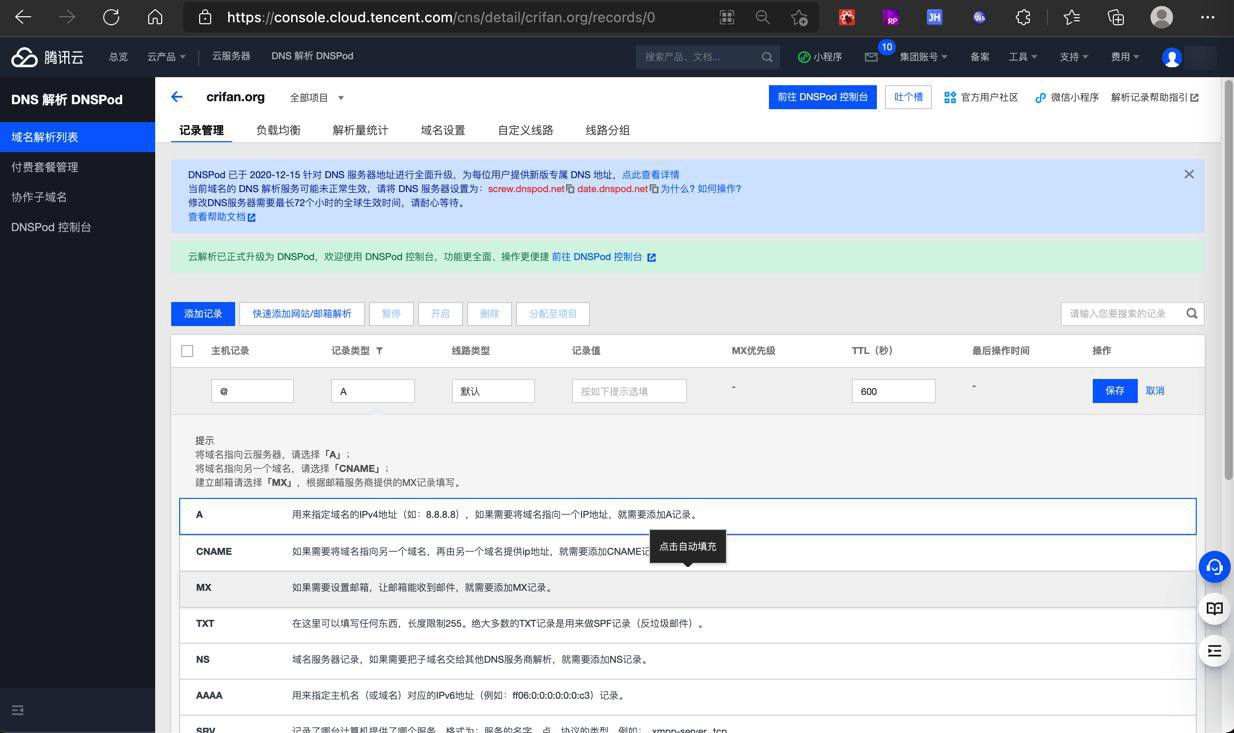The height and width of the screenshot is (733, 1234).
Task: Click the 添加记录 button
Action: (x=203, y=313)
